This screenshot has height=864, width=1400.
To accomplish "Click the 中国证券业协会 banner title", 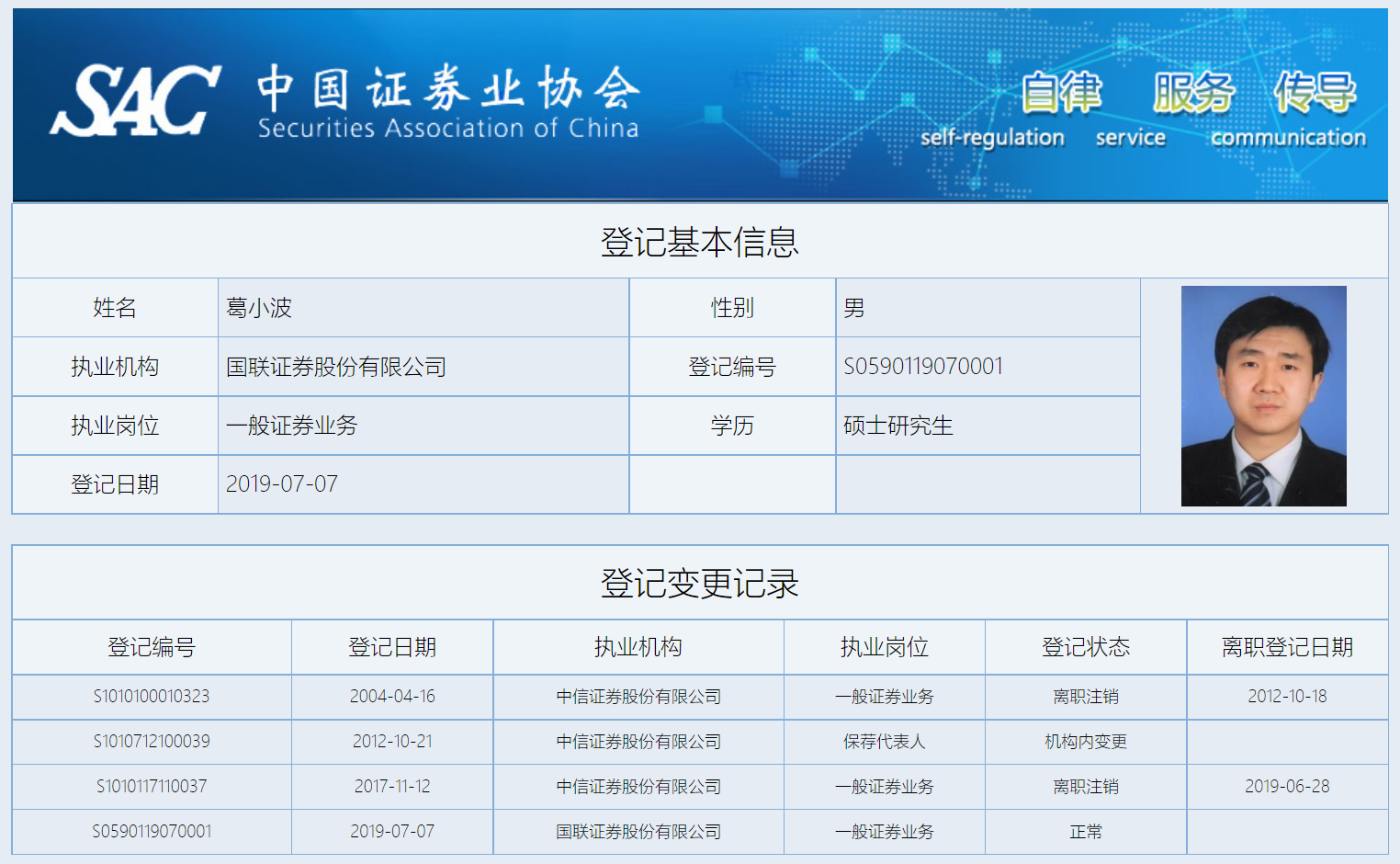I will tap(448, 88).
